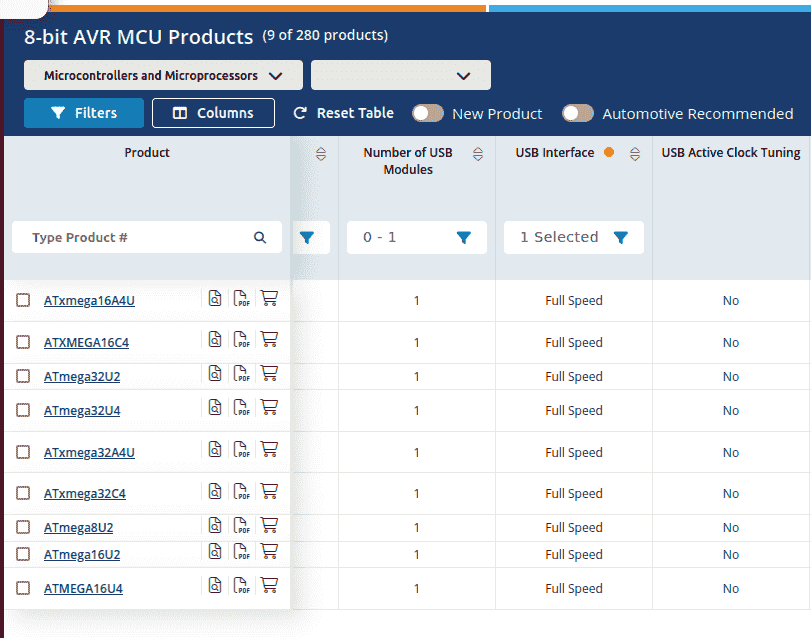Image resolution: width=811 pixels, height=638 pixels.
Task: Select the ATMEGA16U4 checkbox
Action: (x=23, y=588)
